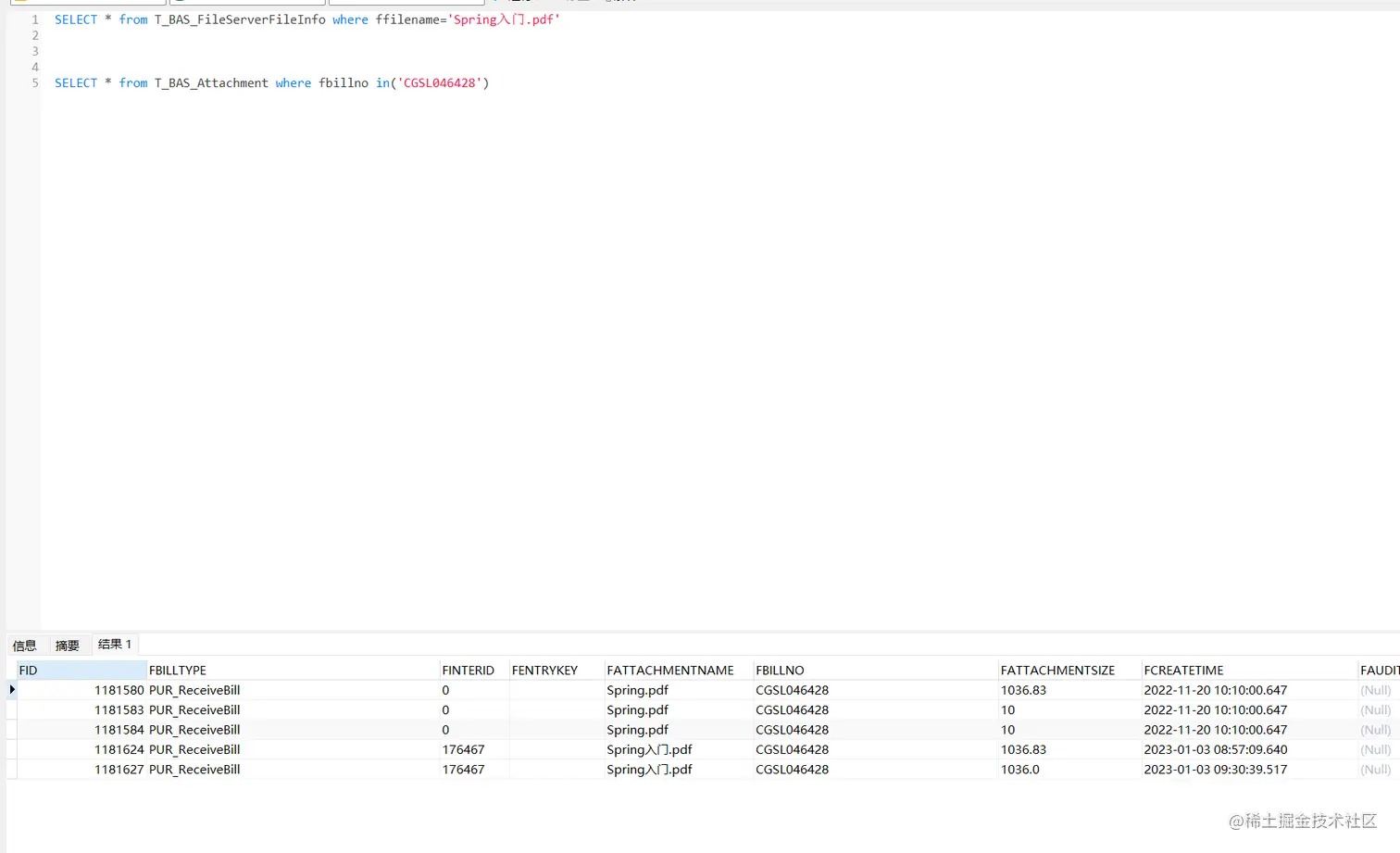
Task: Select the 2023-01-03 08:57:09.640 timestamp cell
Action: (1215, 750)
